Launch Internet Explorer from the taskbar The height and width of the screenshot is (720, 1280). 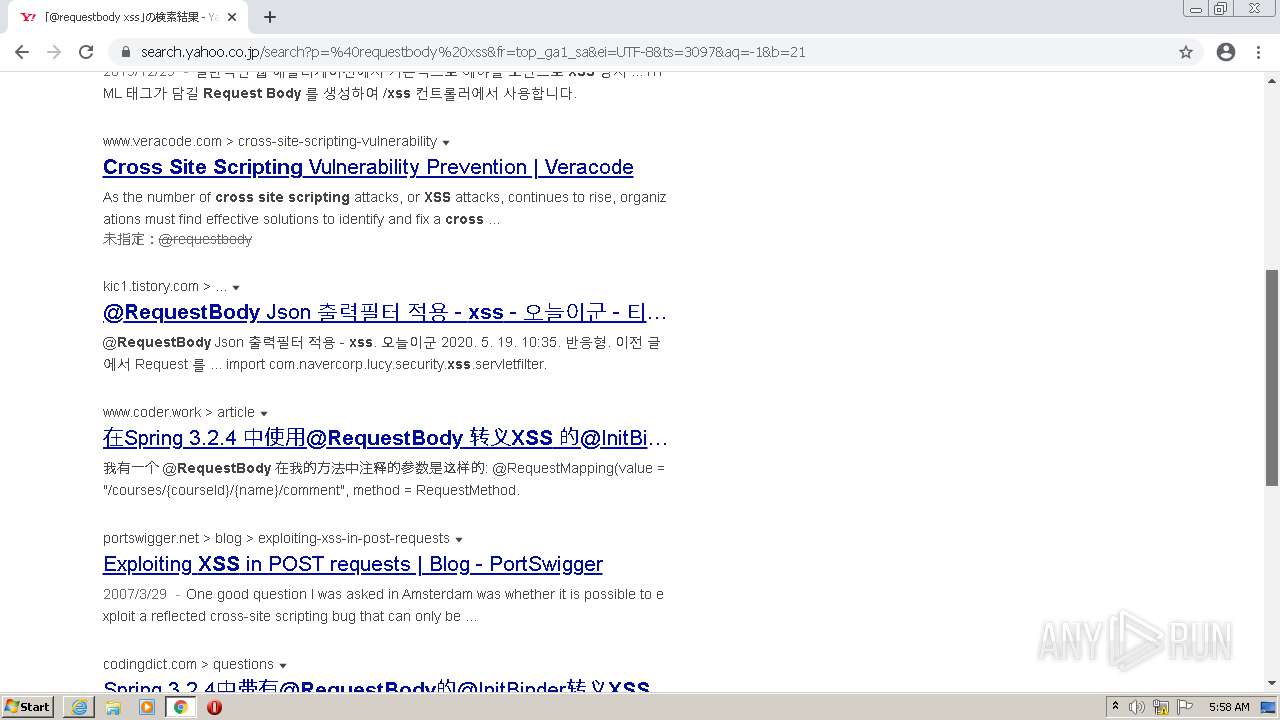[x=79, y=707]
